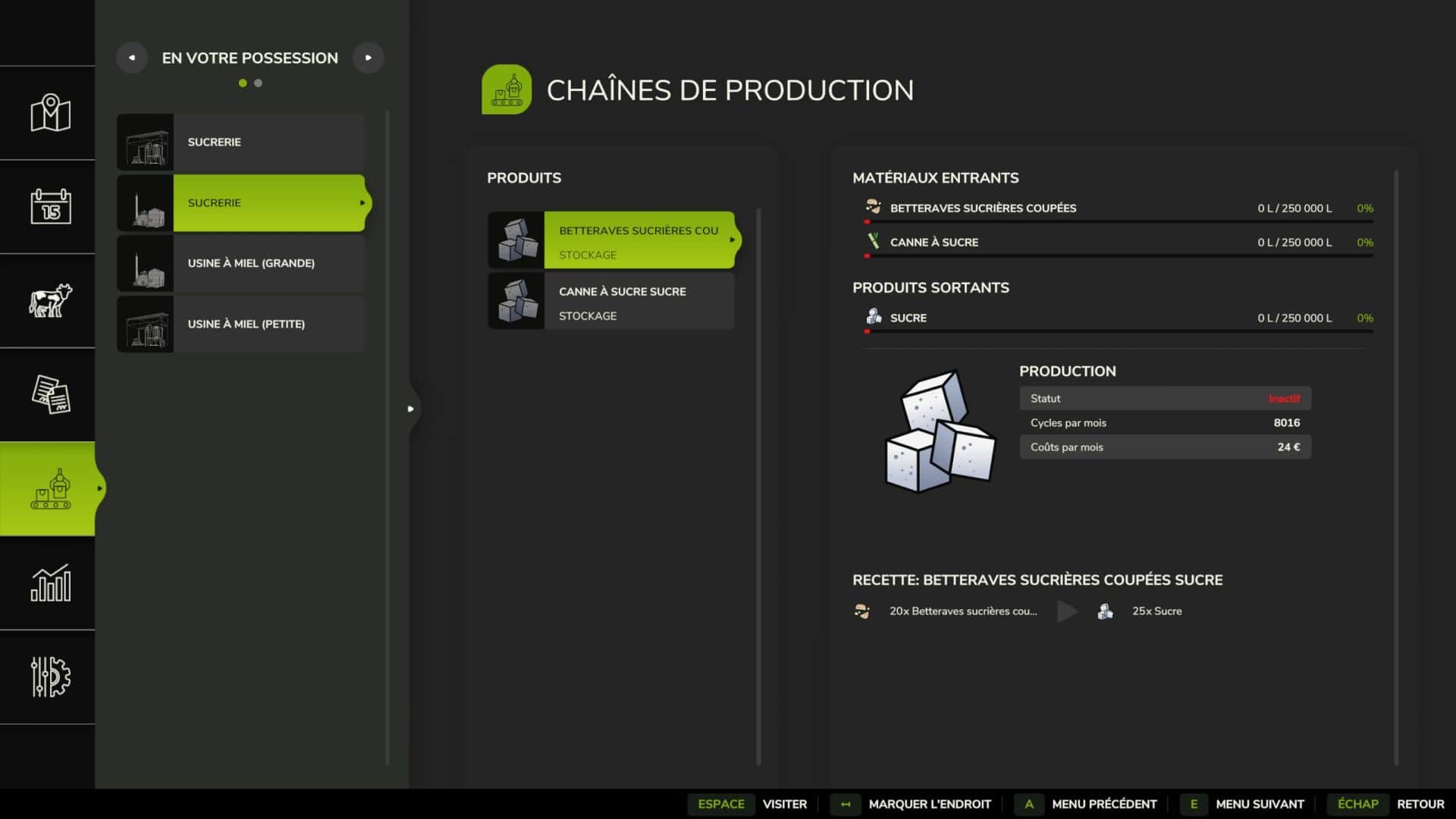This screenshot has width=1456, height=819.
Task: Open the animals cow sidebar icon
Action: pos(50,300)
